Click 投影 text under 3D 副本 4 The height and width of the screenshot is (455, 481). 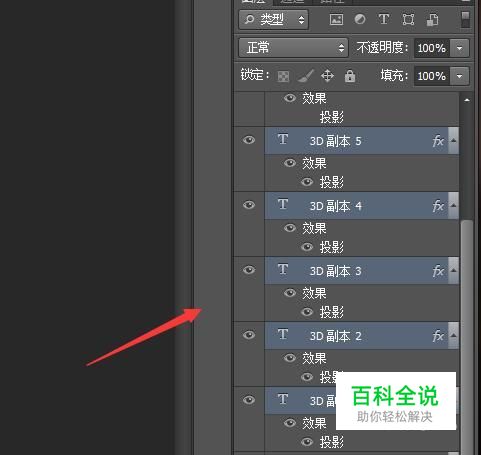[332, 247]
